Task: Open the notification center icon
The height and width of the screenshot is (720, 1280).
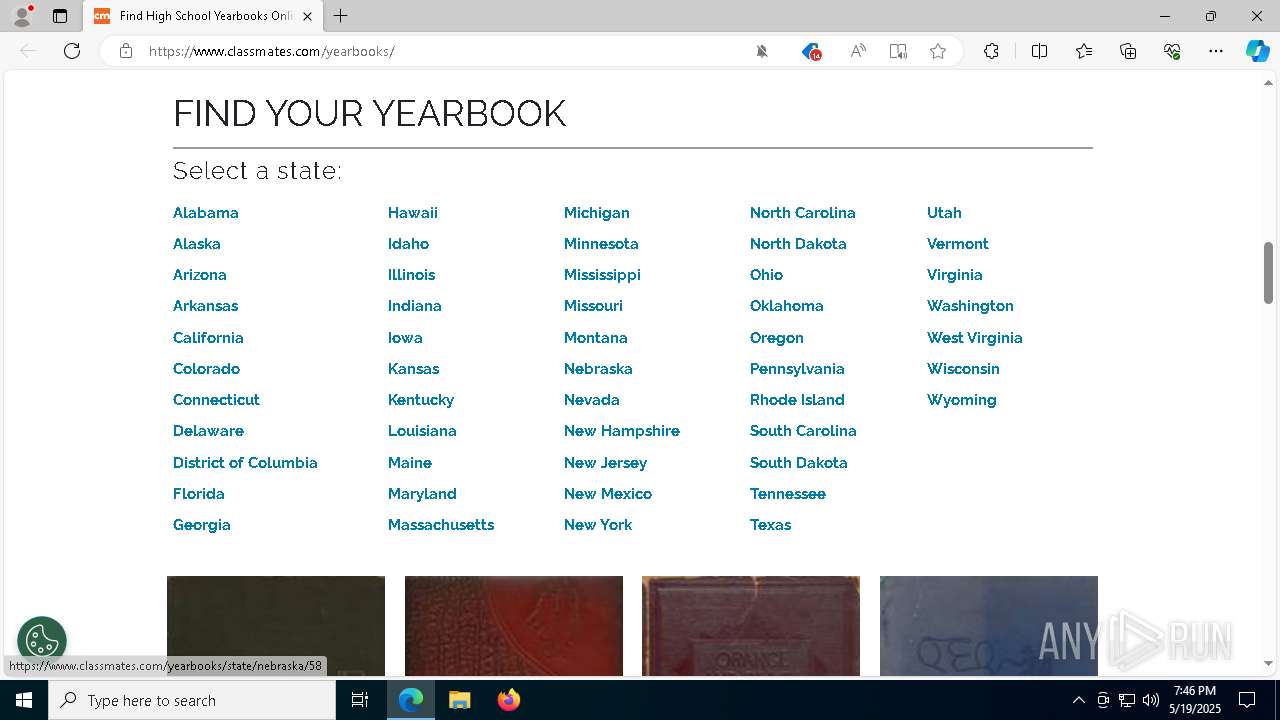Action: [1247, 700]
